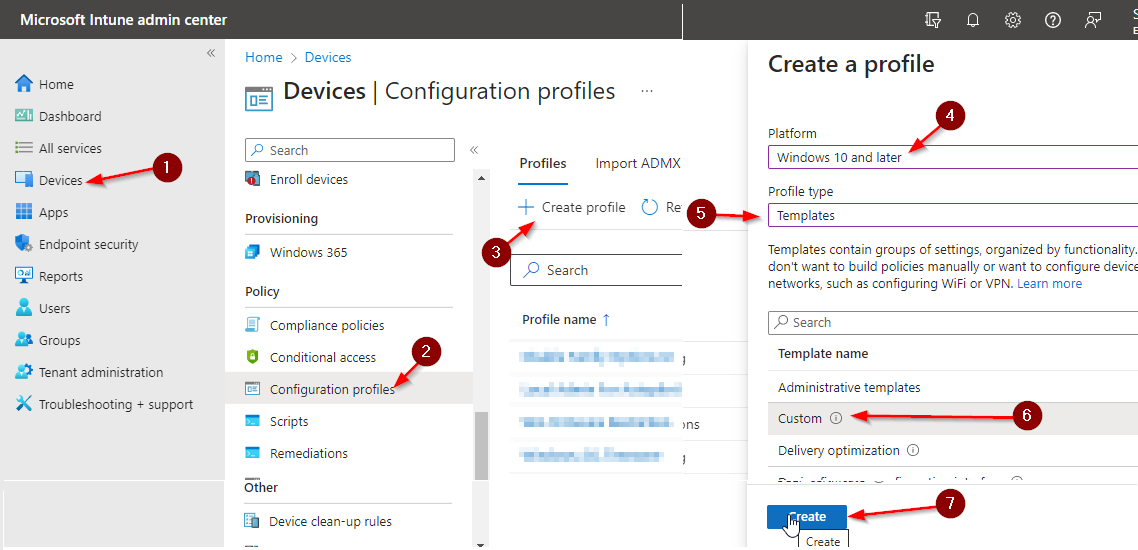Open Tenant administration in the sidebar
The height and width of the screenshot is (550, 1138).
tap(89, 372)
